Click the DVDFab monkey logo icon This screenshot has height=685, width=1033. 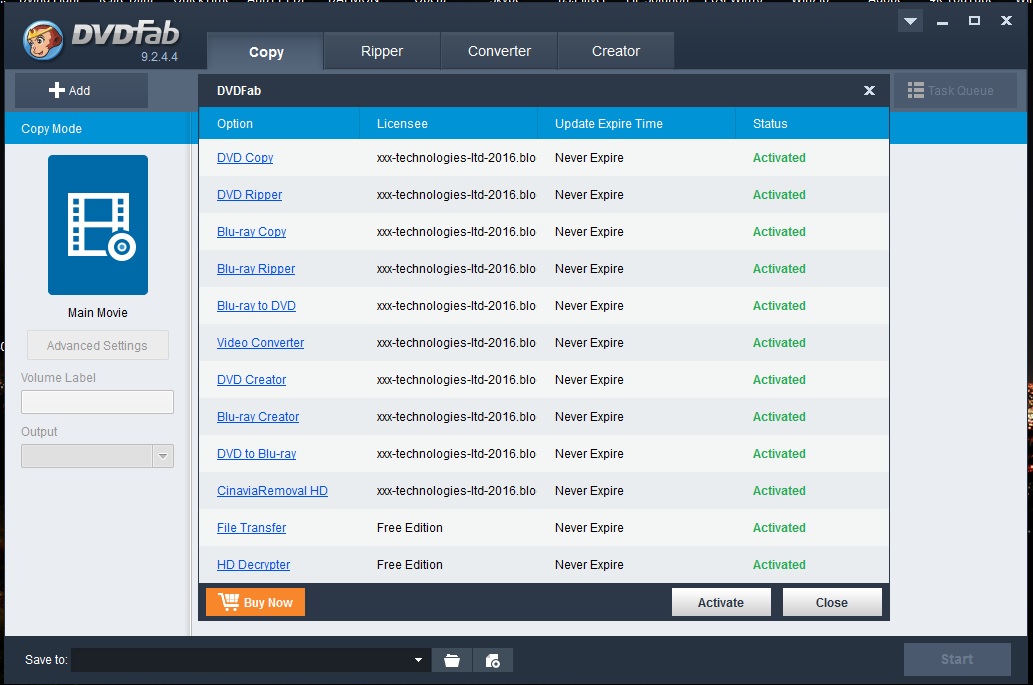43,40
